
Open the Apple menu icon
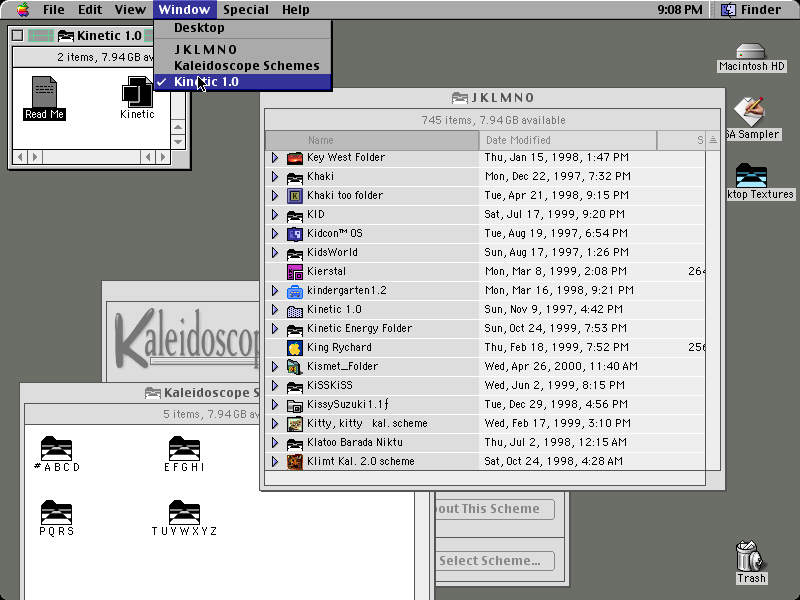[x=23, y=9]
